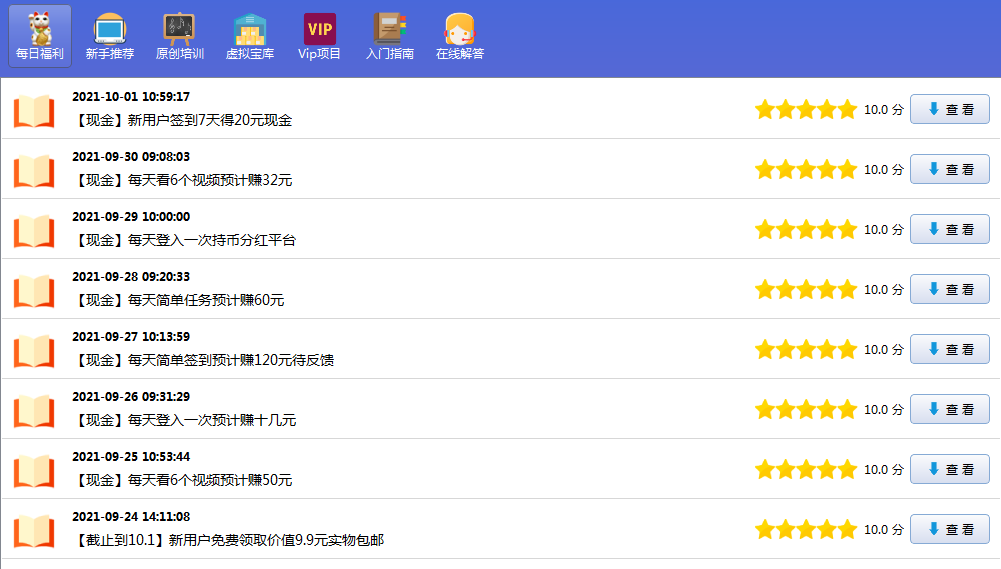Image resolution: width=1001 pixels, height=569 pixels.
Task: Click the star rating of 2021-09-30 entry
Action: point(806,169)
